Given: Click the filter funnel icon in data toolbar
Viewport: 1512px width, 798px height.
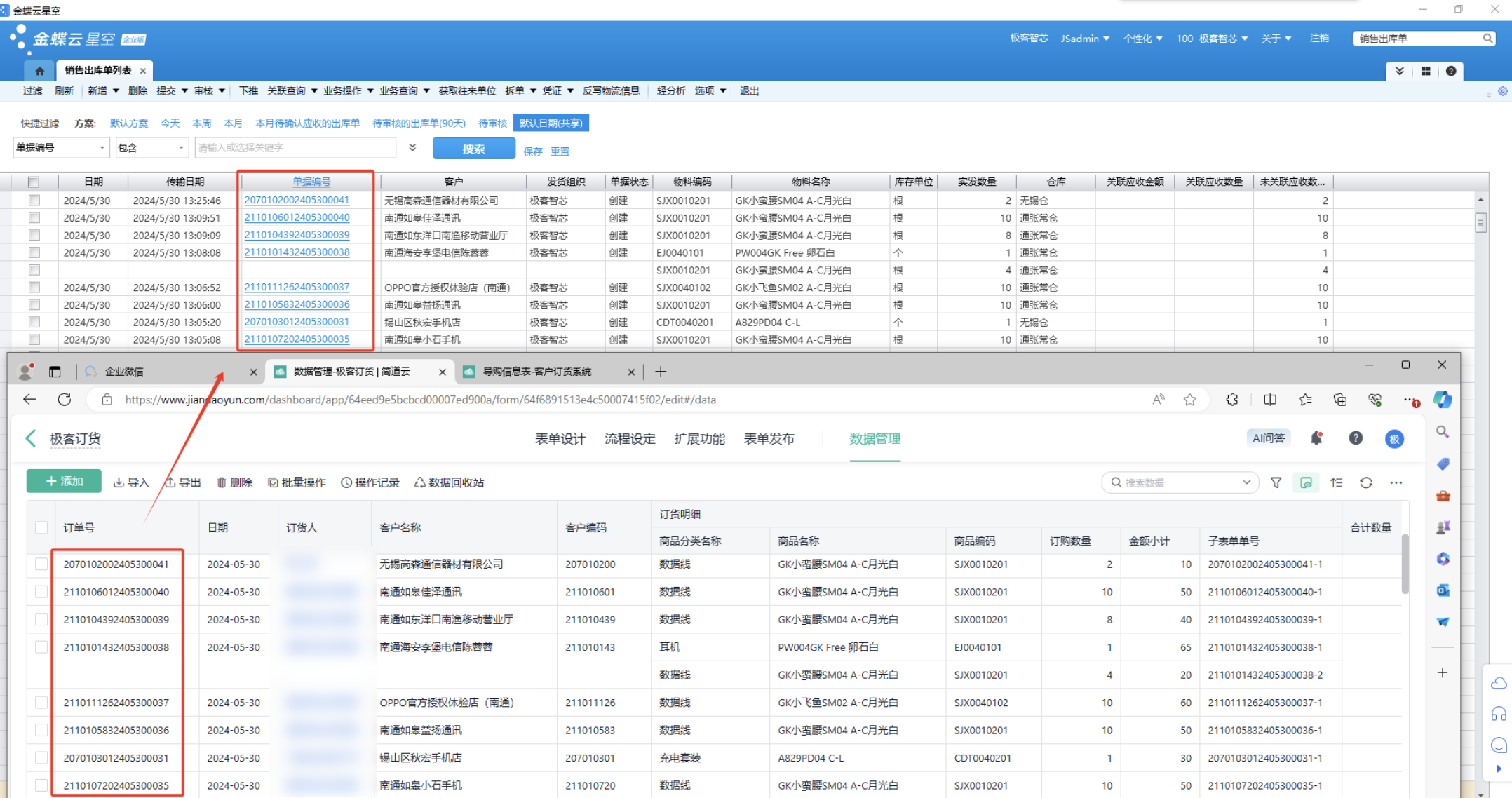Looking at the screenshot, I should [1276, 482].
